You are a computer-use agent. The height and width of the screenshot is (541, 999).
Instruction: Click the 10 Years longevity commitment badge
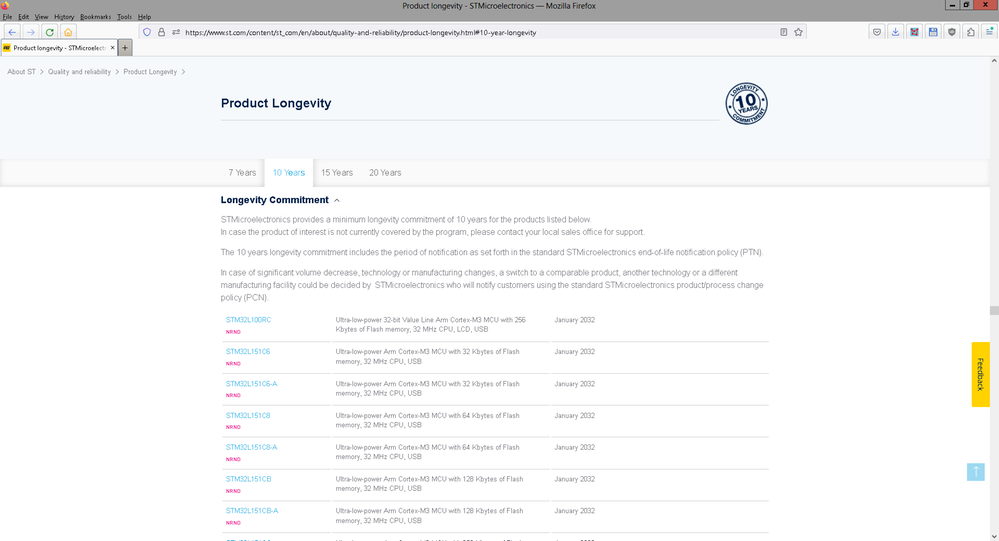coord(746,104)
